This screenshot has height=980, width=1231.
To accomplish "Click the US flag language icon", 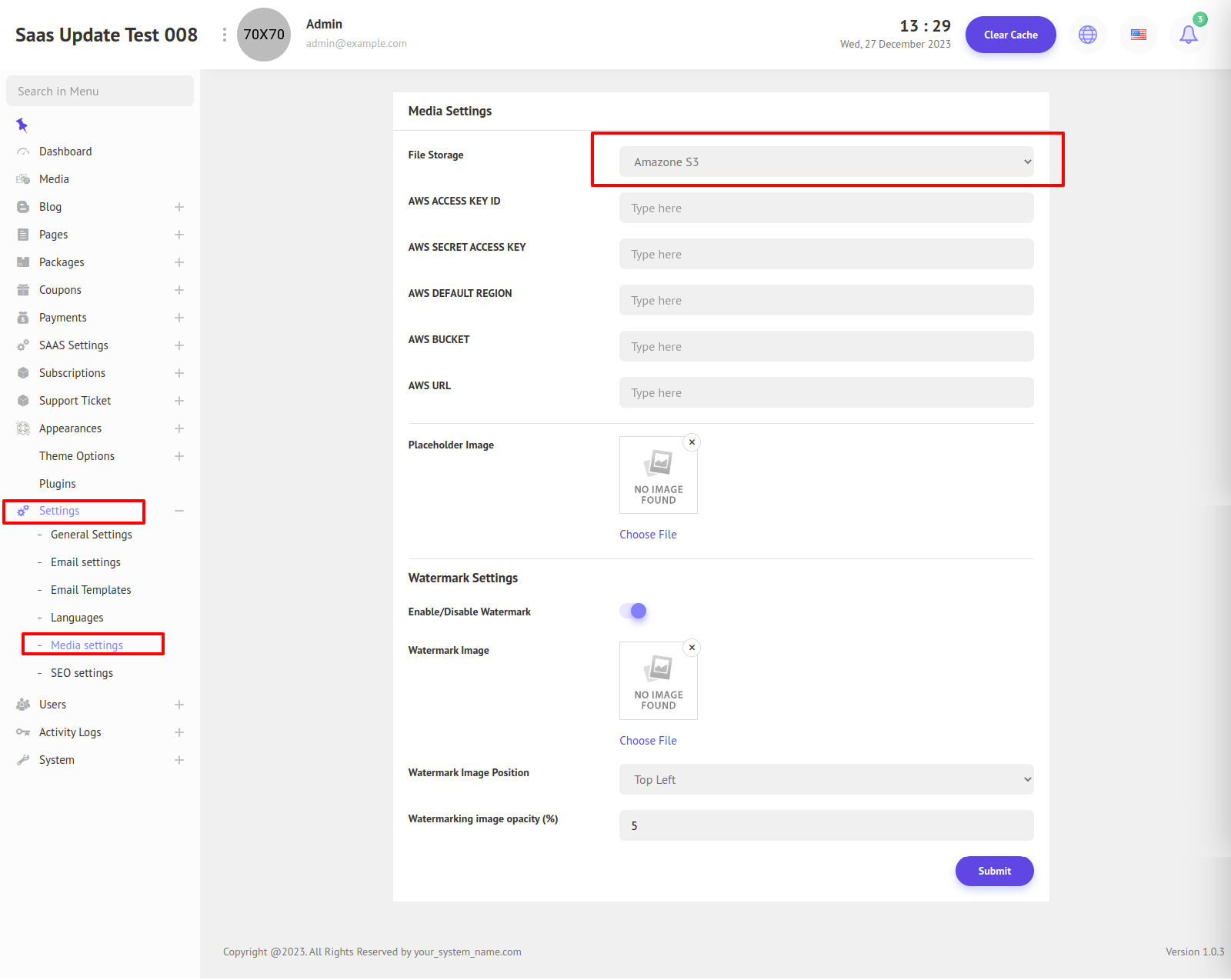I will (x=1138, y=35).
